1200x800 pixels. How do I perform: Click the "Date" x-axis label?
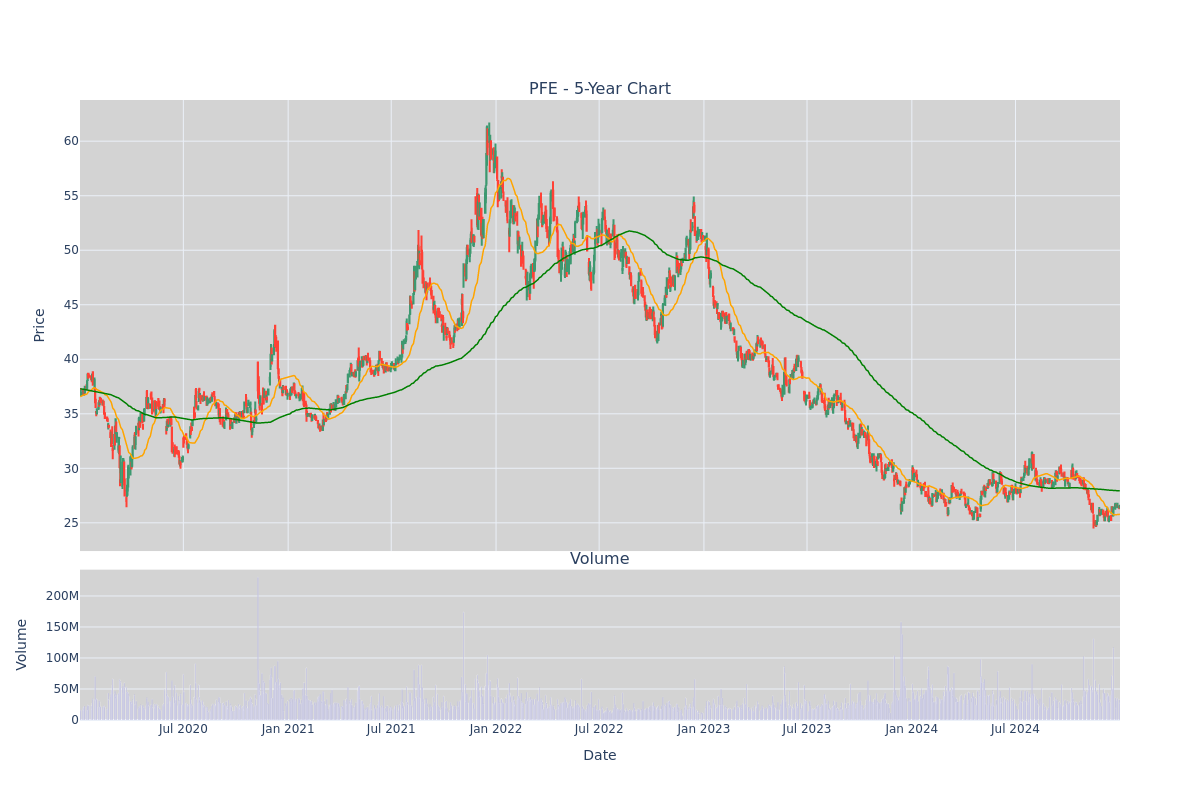tap(600, 756)
